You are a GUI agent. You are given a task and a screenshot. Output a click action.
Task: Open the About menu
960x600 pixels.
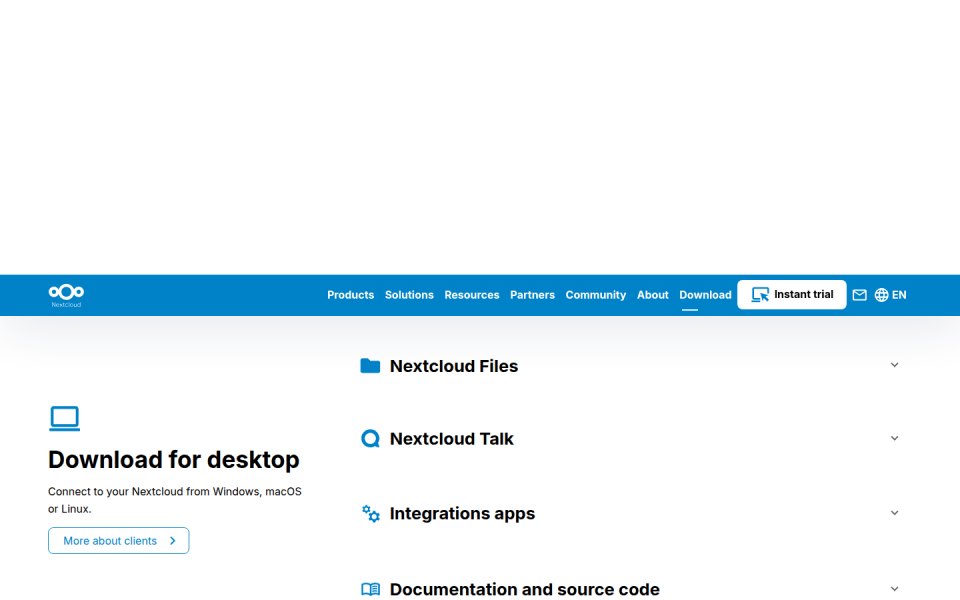pos(653,295)
